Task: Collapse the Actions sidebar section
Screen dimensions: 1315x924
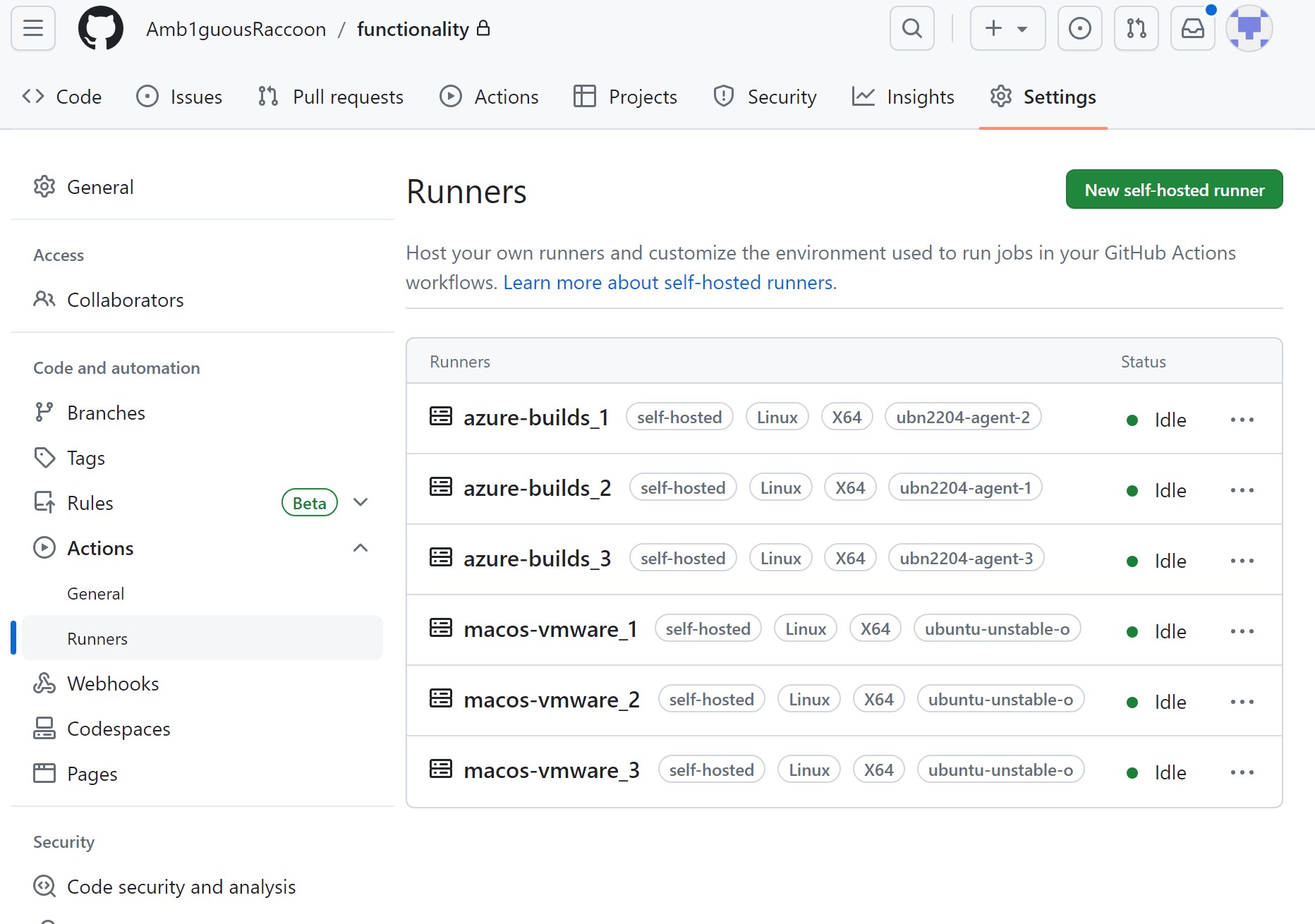Action: click(360, 547)
